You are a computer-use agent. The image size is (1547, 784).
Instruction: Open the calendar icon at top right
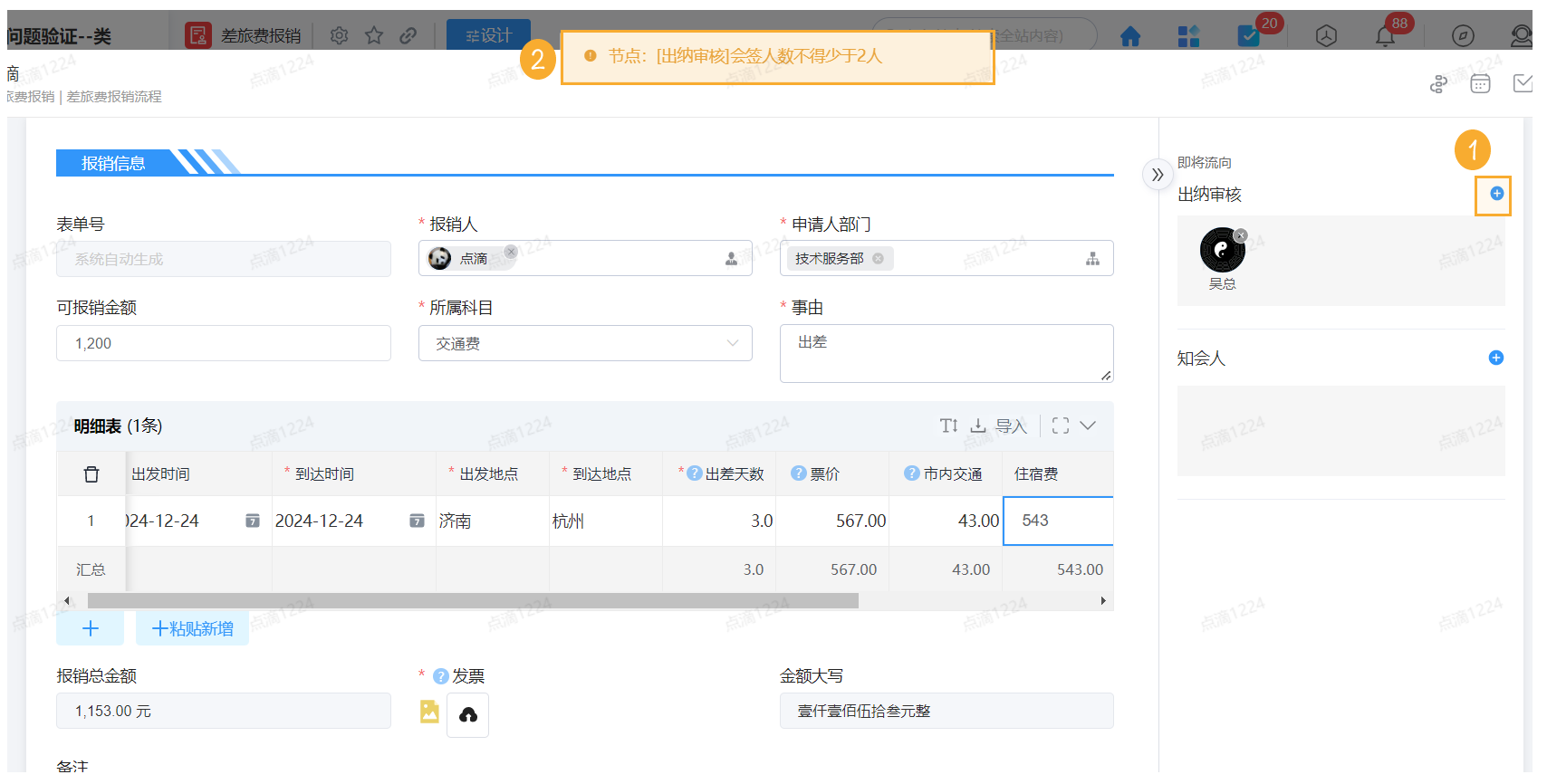pyautogui.click(x=1480, y=84)
